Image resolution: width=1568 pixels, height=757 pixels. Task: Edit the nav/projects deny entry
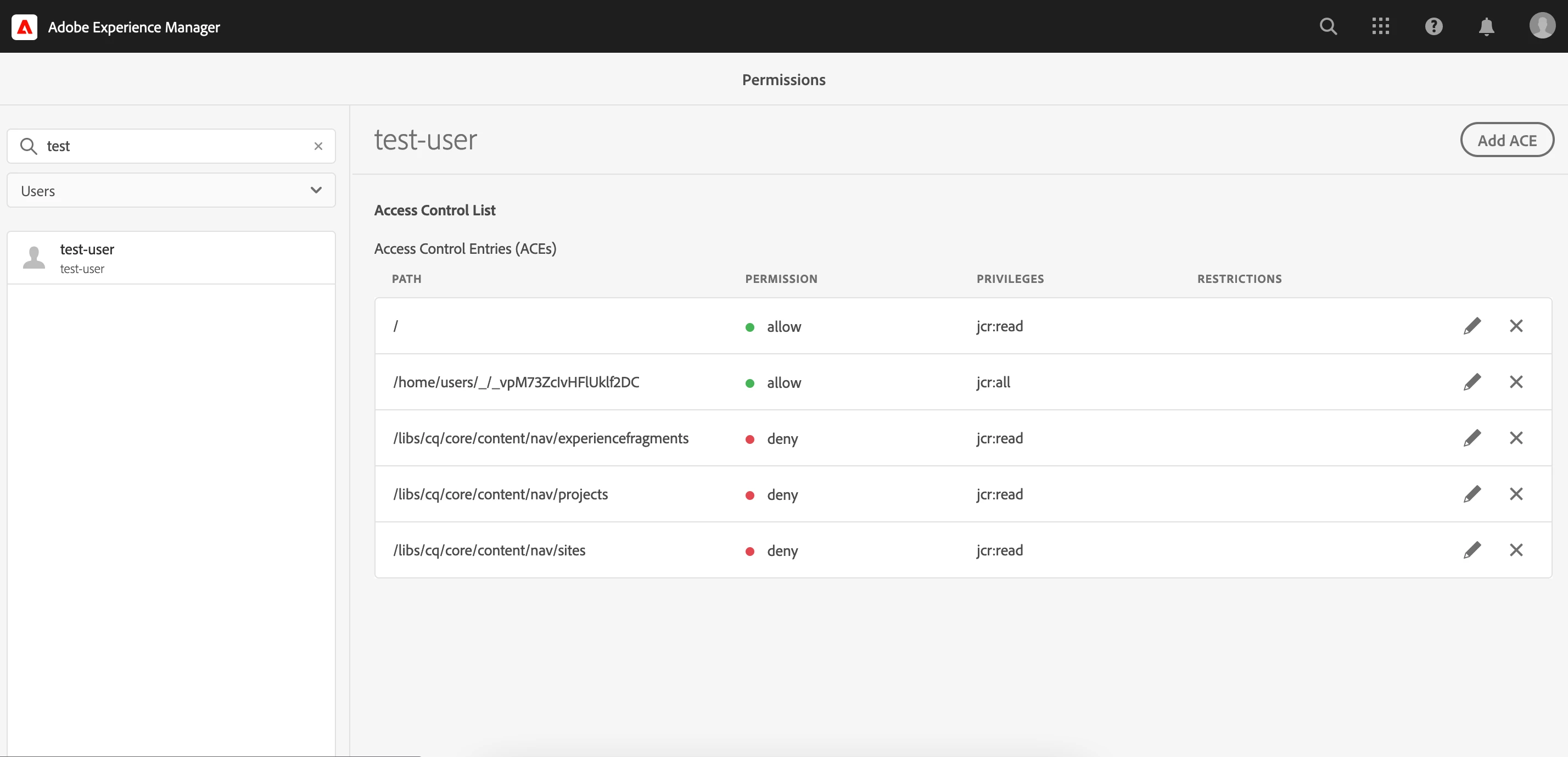coord(1472,494)
